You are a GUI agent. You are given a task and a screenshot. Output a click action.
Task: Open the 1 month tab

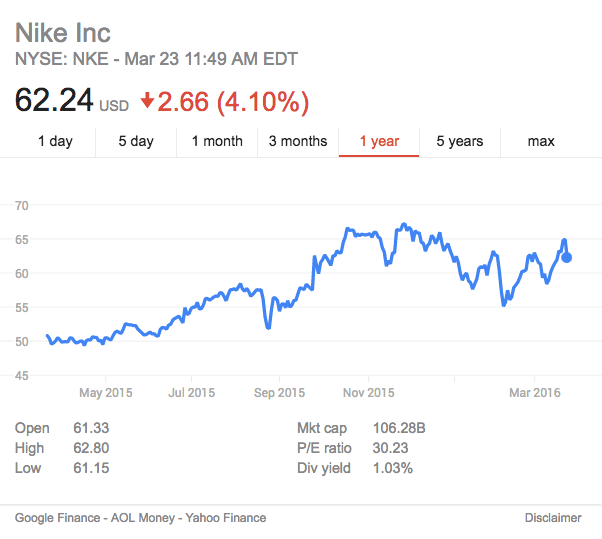point(217,141)
